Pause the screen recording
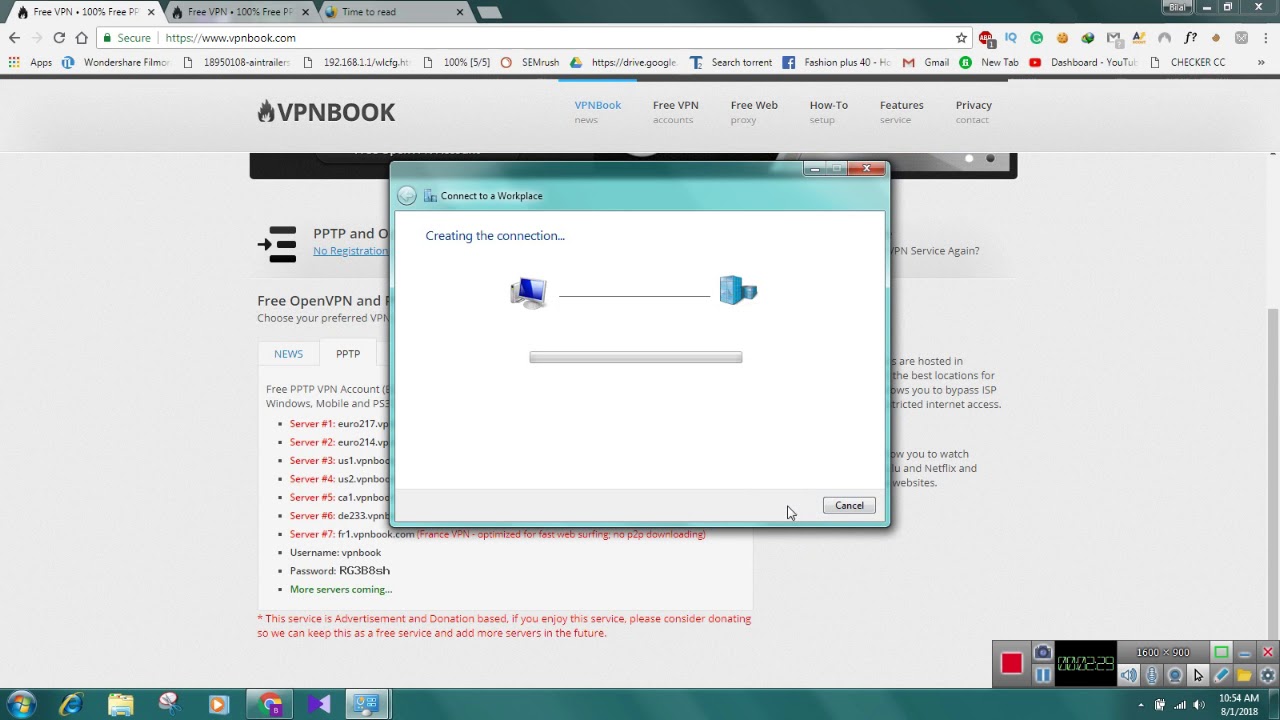The width and height of the screenshot is (1280, 720). 1042,675
